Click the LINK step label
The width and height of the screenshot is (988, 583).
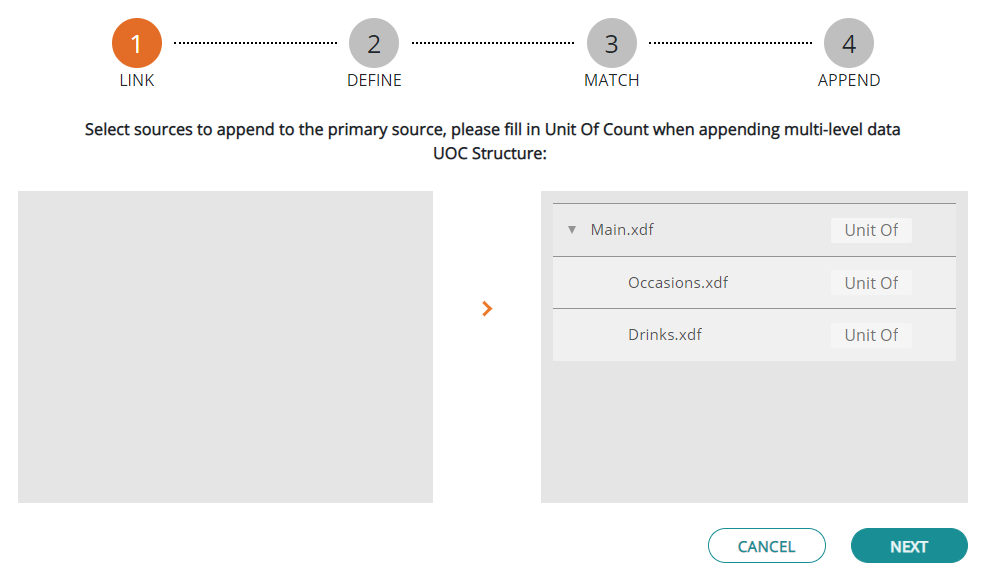(x=136, y=80)
